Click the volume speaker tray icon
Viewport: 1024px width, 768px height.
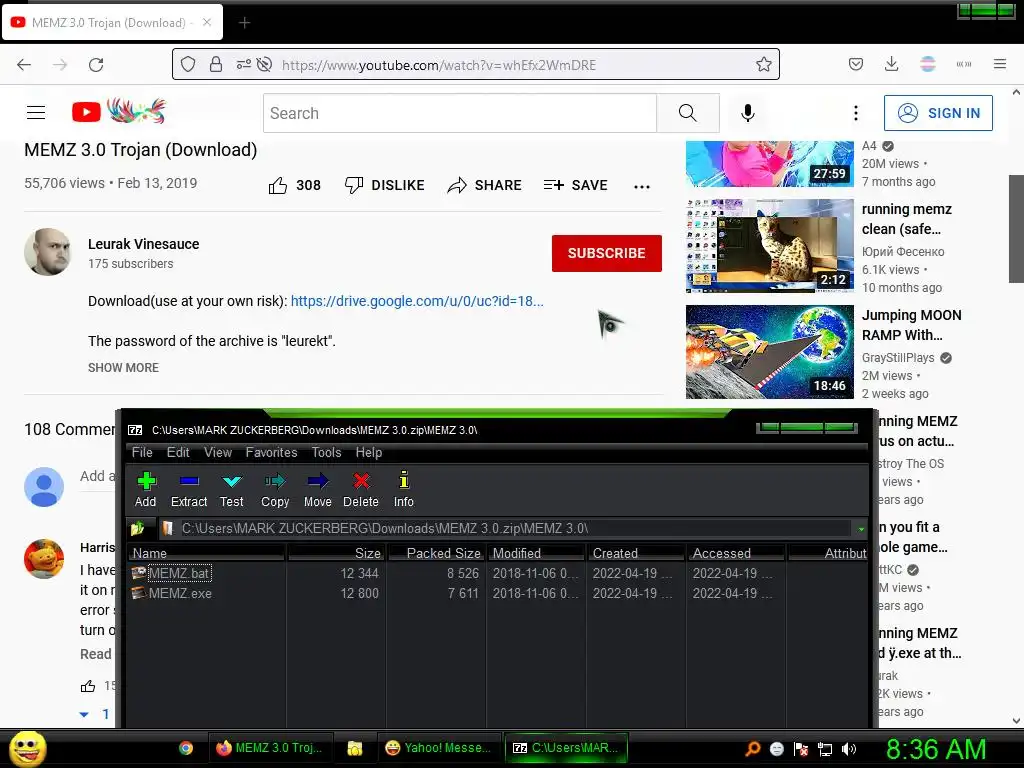849,749
